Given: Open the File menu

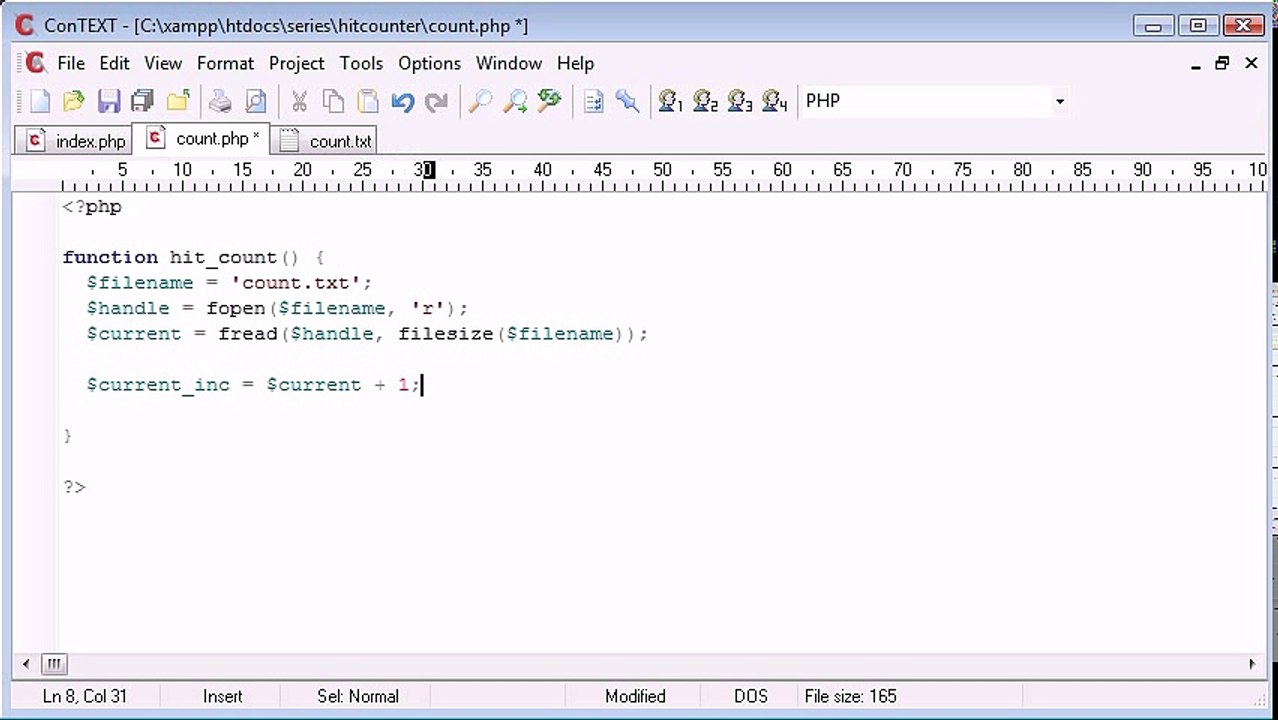Looking at the screenshot, I should click(71, 63).
